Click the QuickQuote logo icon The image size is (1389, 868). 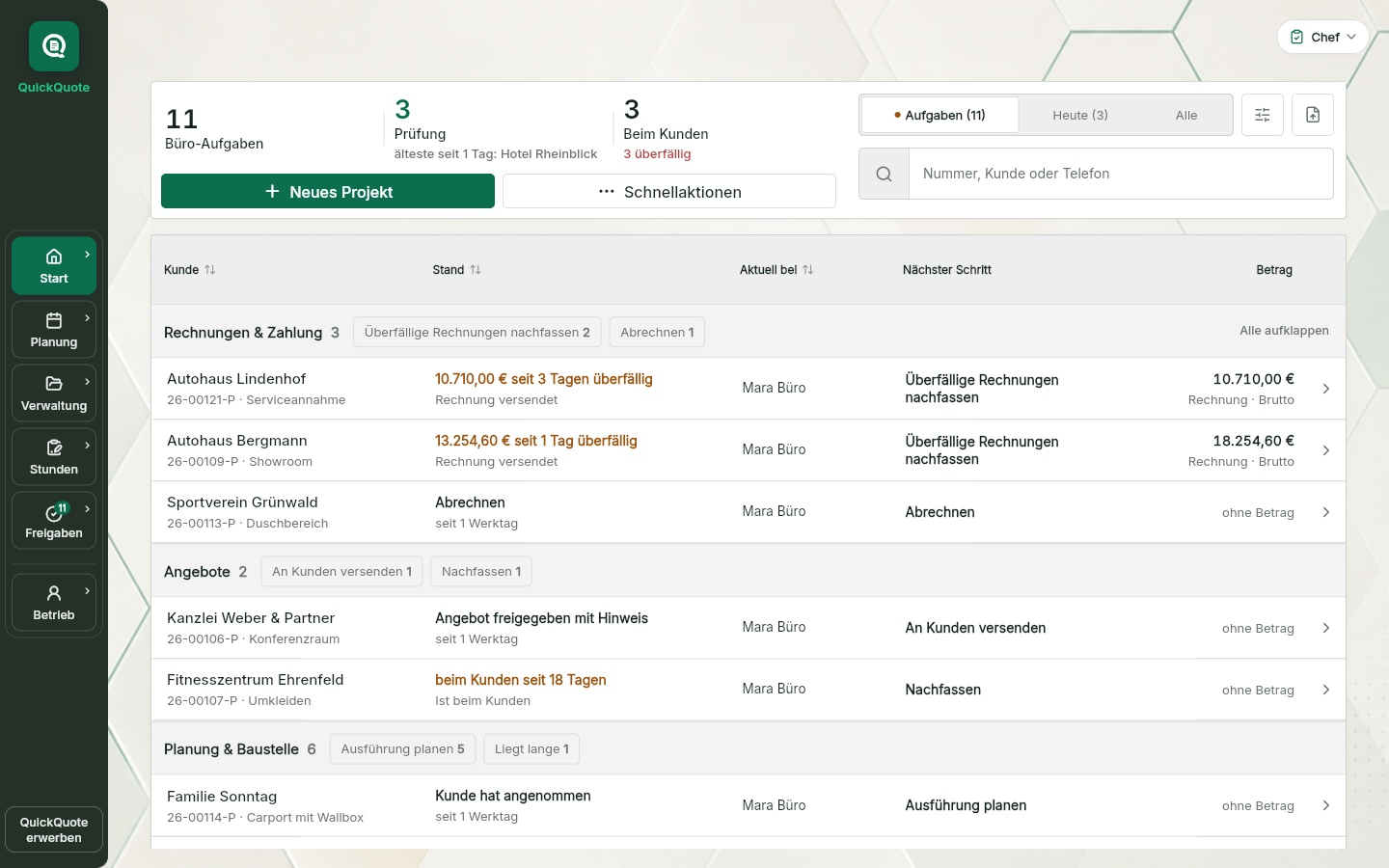pyautogui.click(x=54, y=46)
